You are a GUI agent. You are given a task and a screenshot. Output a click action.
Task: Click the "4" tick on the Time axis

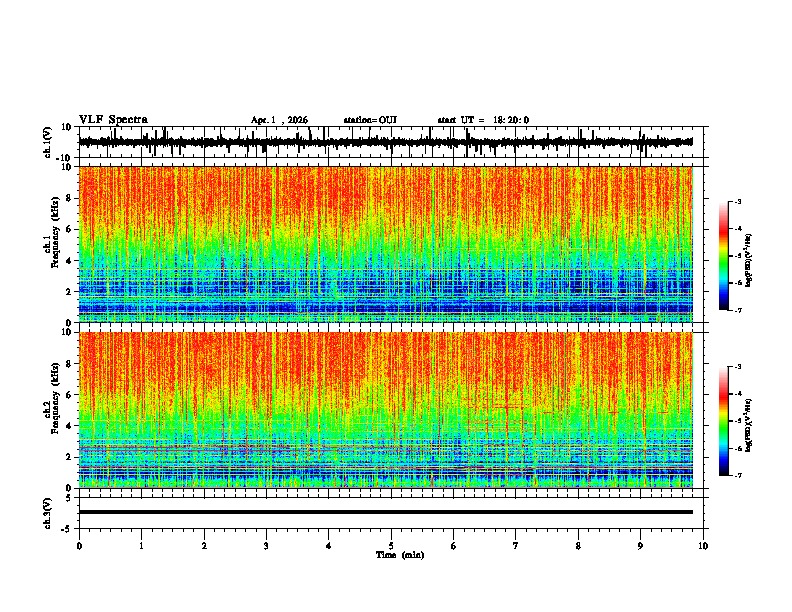coord(329,546)
